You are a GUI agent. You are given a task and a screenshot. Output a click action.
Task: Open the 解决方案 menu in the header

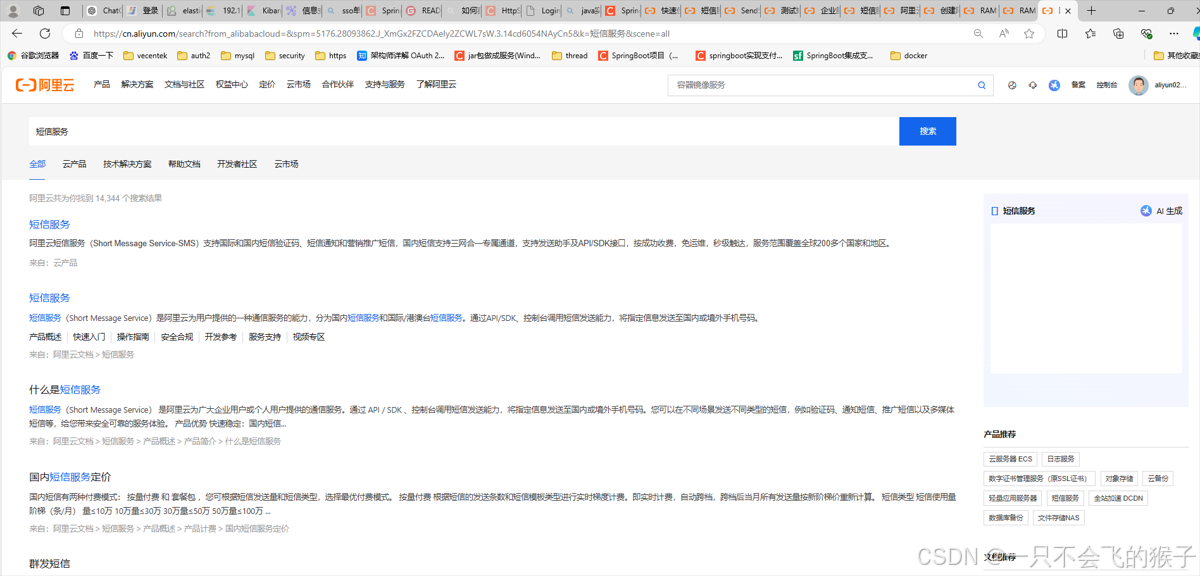pyautogui.click(x=137, y=85)
